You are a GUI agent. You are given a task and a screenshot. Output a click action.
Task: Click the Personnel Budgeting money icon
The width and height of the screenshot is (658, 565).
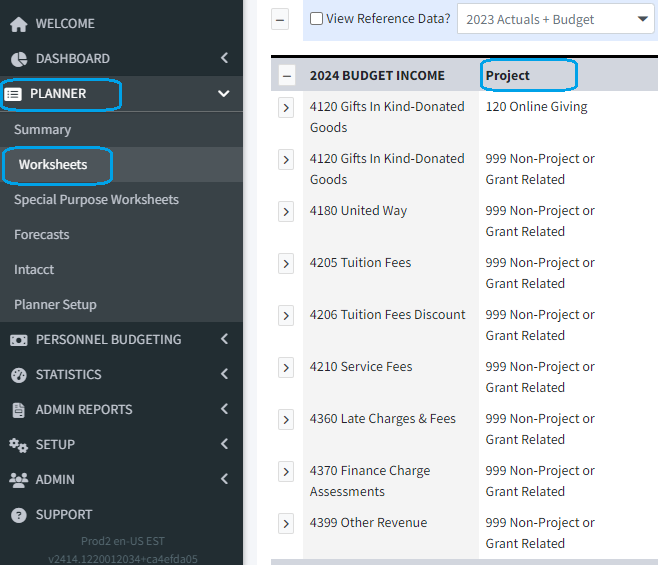pos(18,340)
